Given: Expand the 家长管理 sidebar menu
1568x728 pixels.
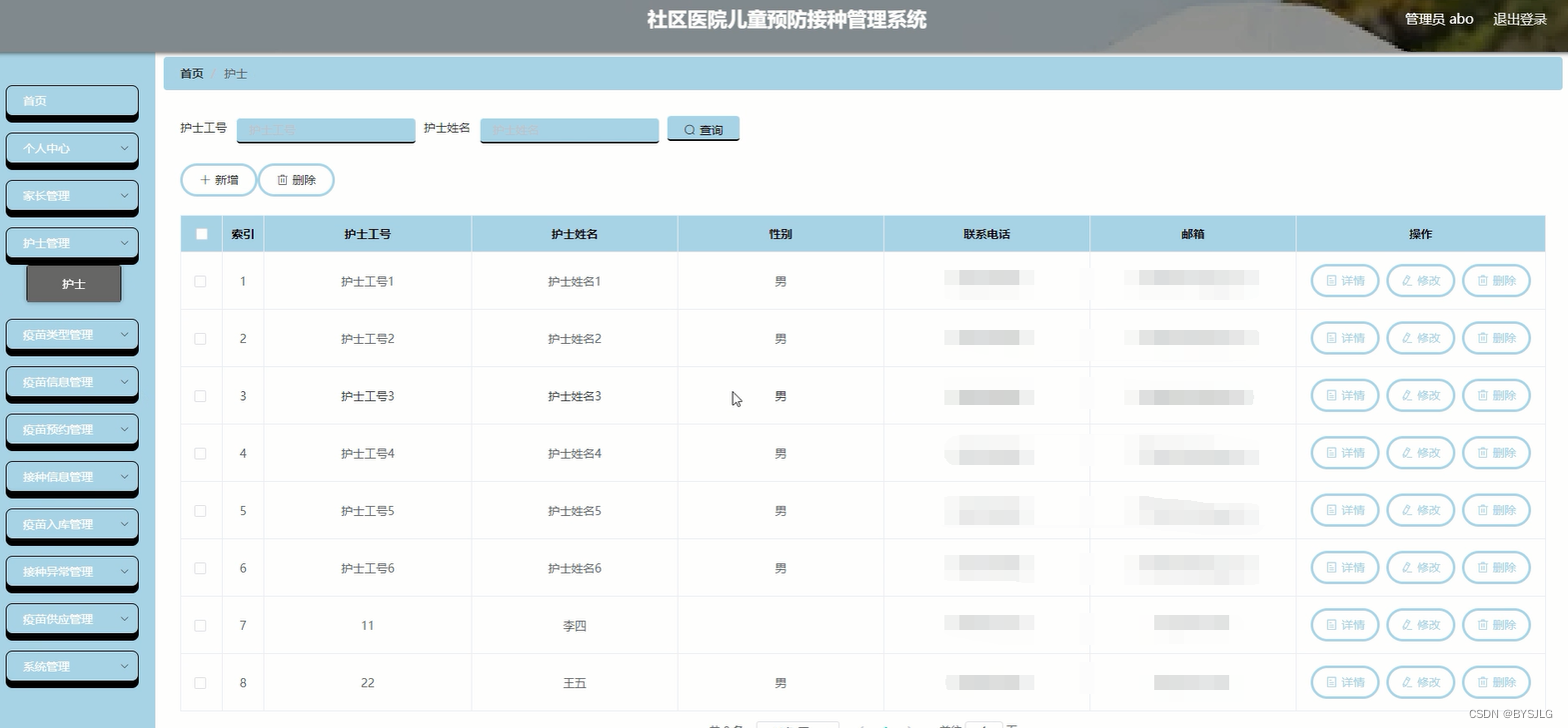Looking at the screenshot, I should [x=72, y=196].
